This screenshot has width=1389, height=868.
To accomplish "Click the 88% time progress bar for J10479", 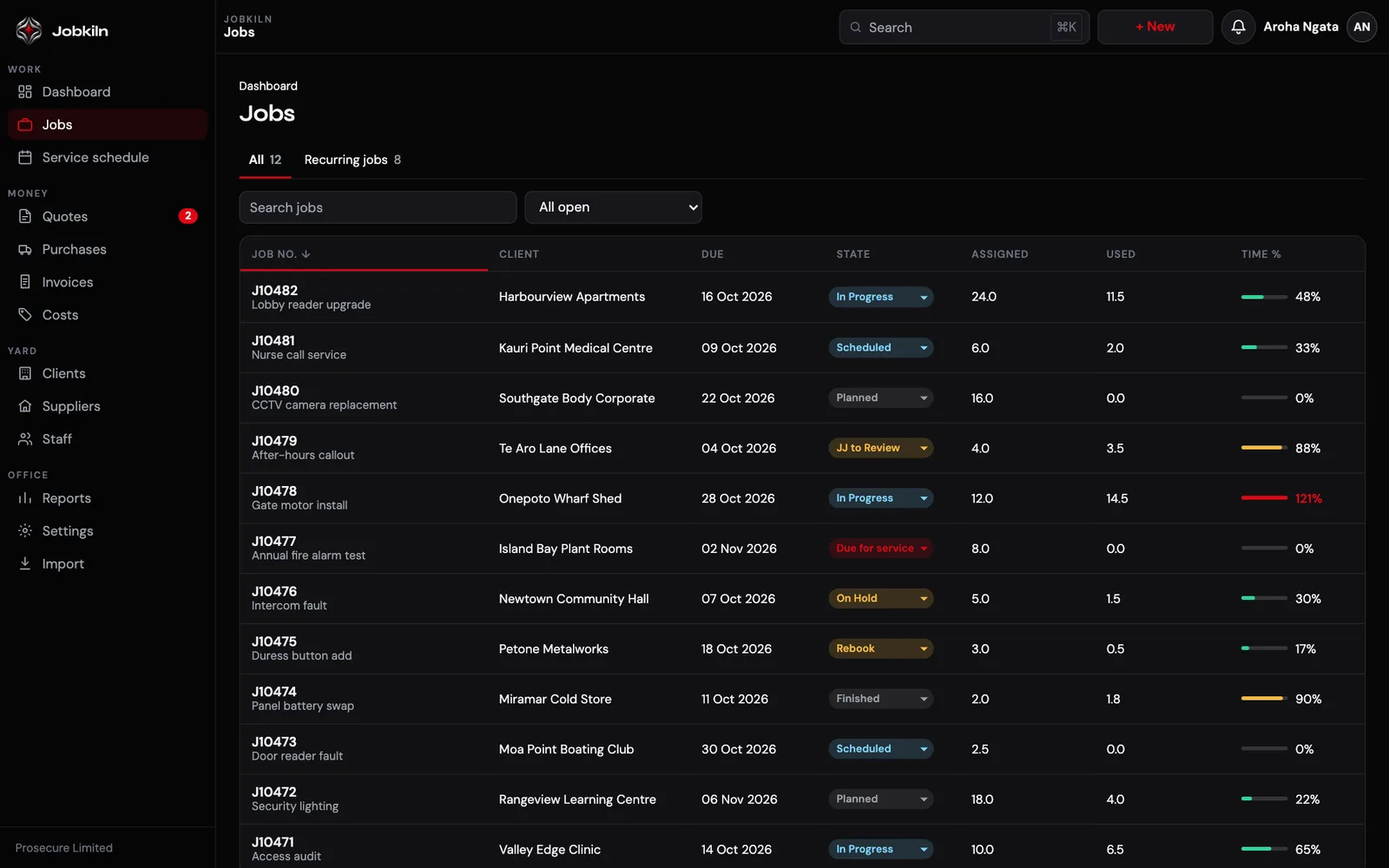I will point(1264,448).
